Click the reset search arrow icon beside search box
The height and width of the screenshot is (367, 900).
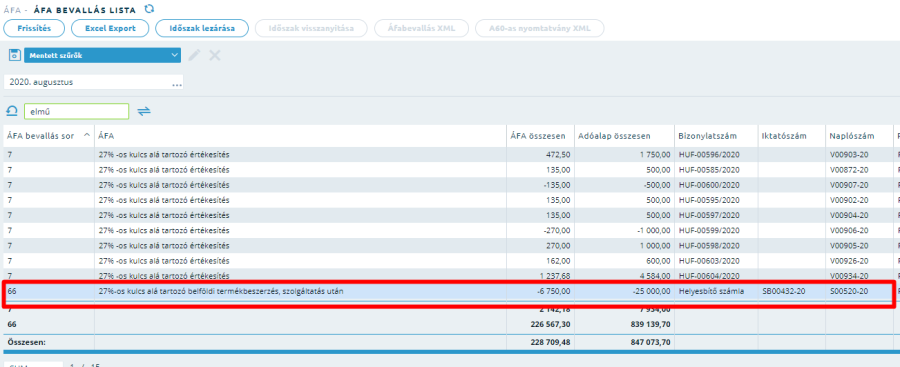coord(11,111)
